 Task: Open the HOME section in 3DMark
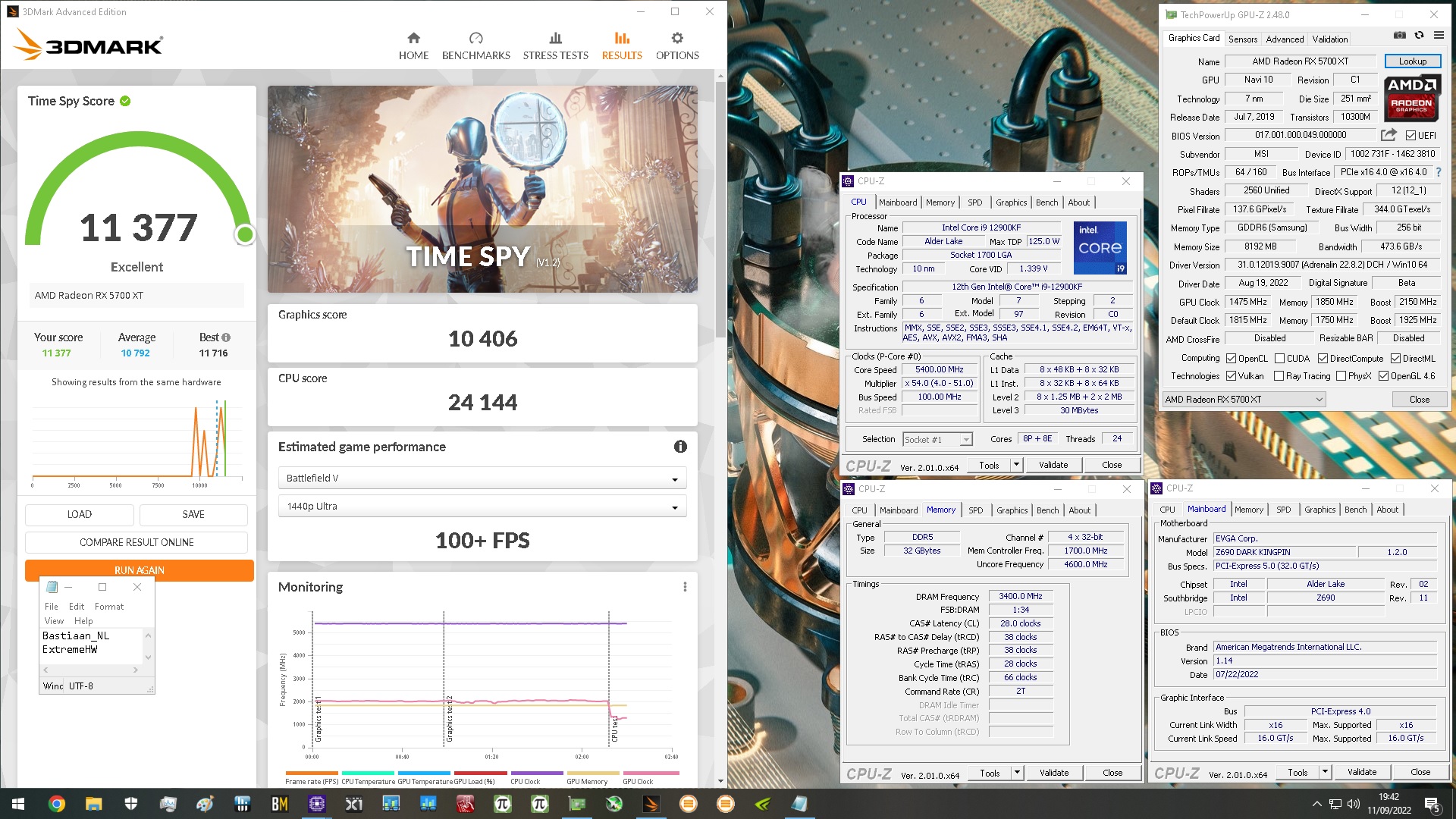click(x=413, y=46)
